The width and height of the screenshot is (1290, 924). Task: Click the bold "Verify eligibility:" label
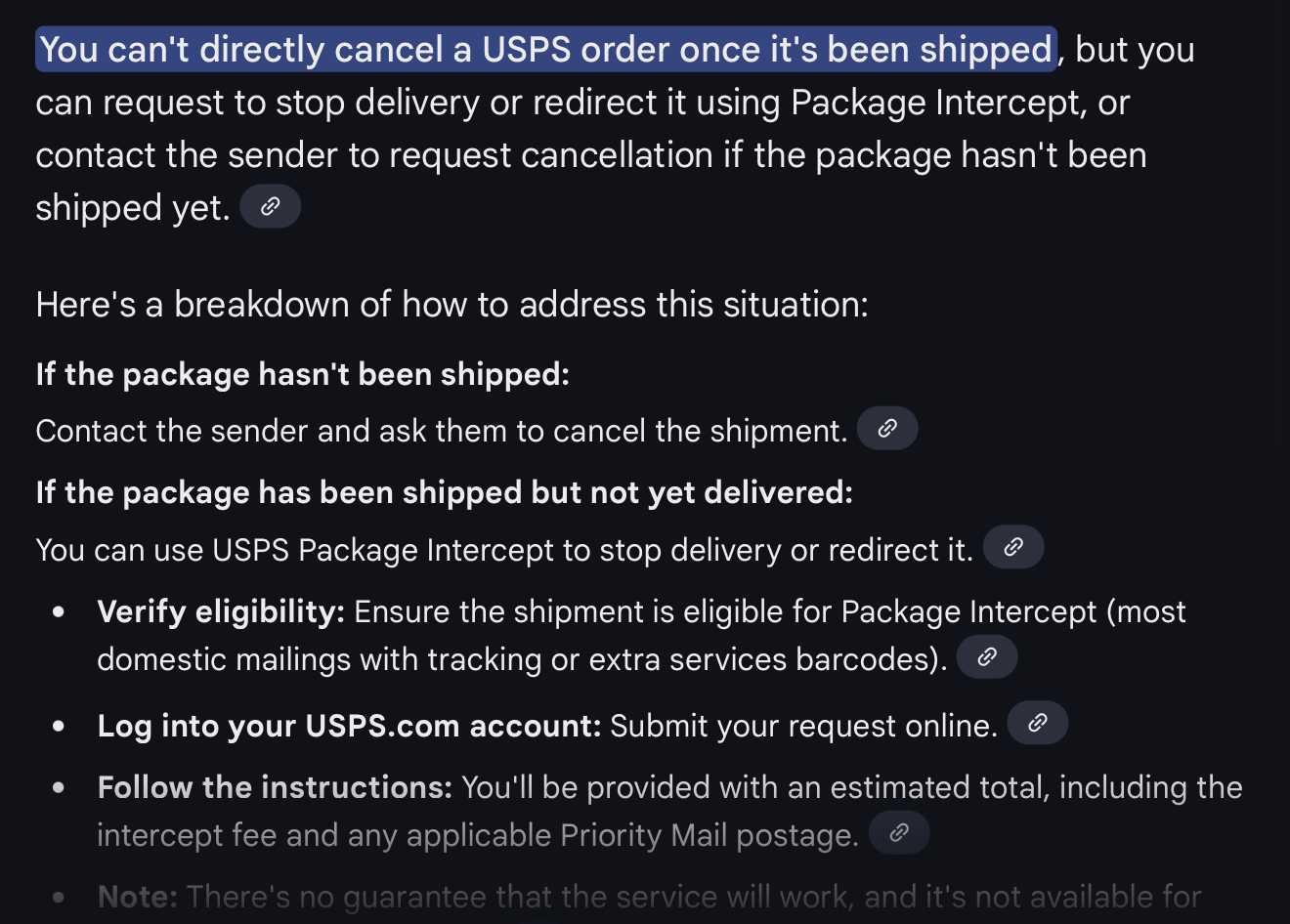[221, 612]
